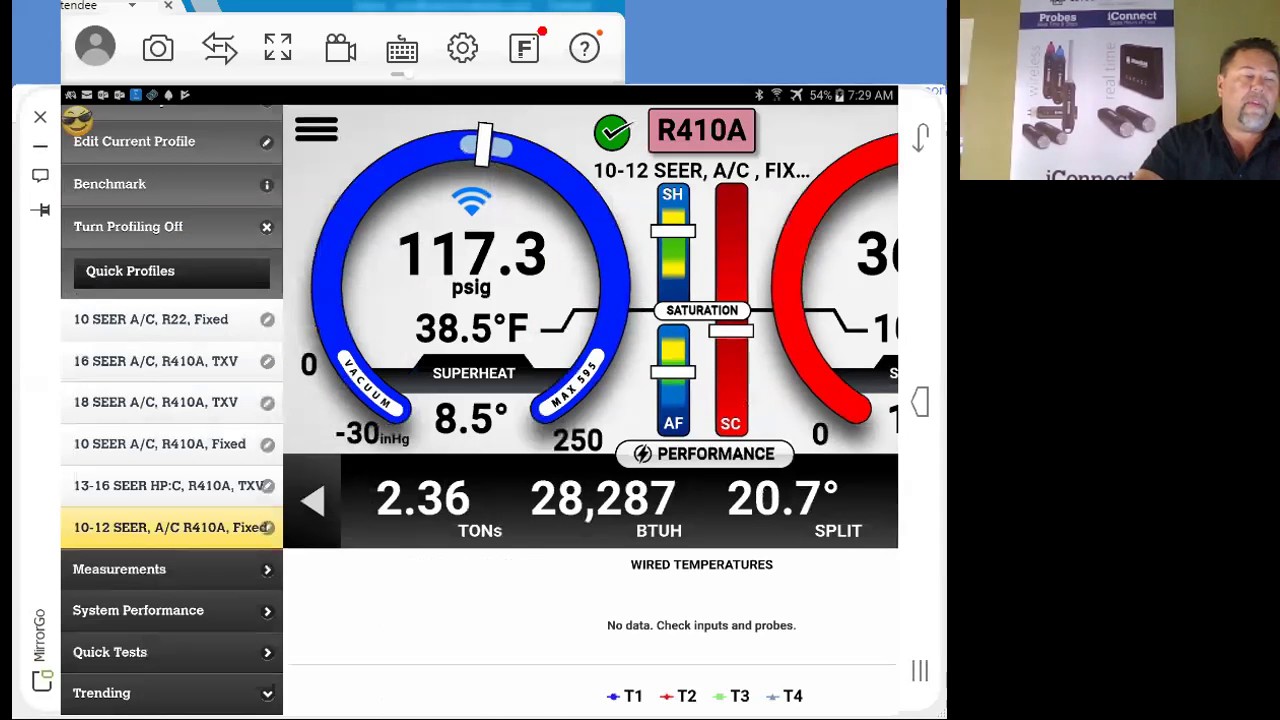Select 16 SEER A/C, R410A, TXV profile

click(172, 361)
